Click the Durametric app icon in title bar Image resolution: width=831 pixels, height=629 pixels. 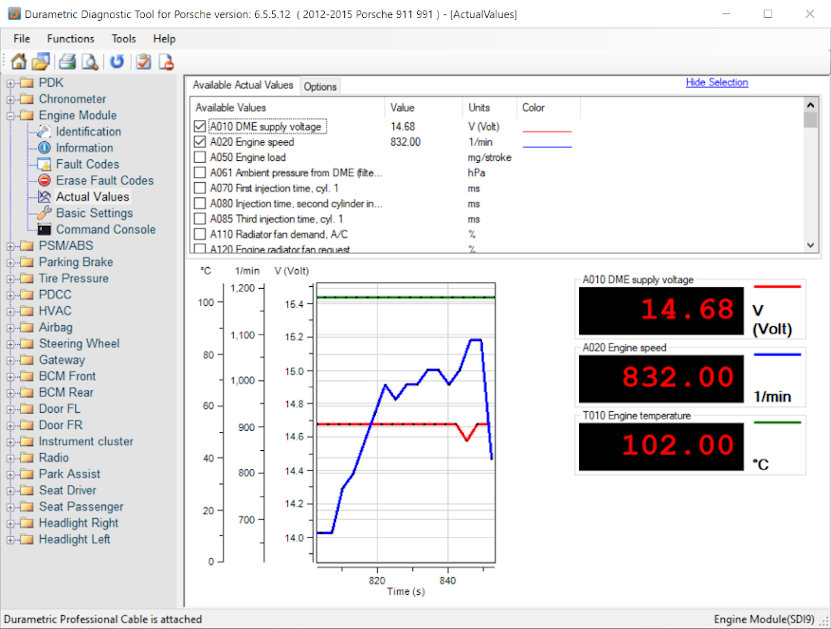(14, 13)
